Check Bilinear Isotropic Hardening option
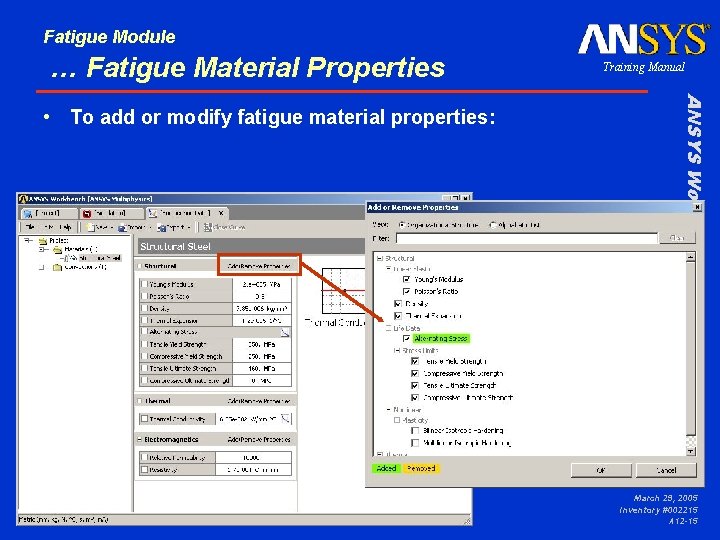This screenshot has height=540, width=720. coord(415,431)
